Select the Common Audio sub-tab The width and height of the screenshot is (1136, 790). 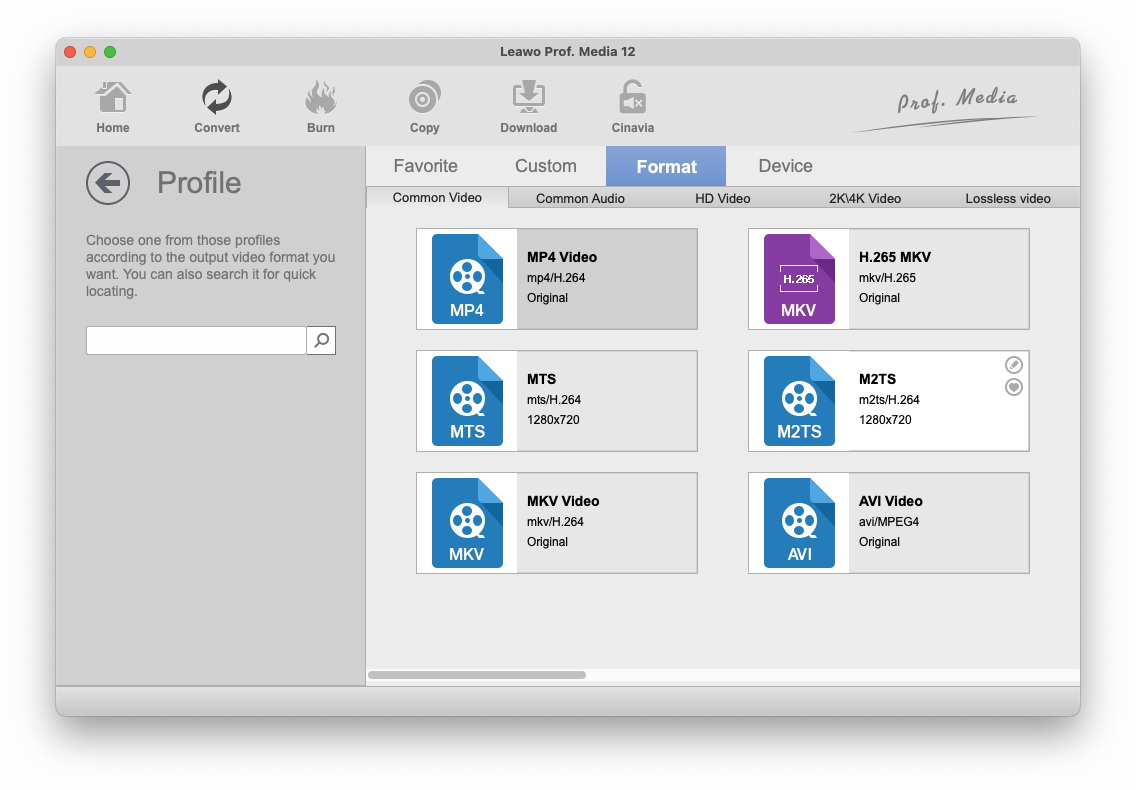click(580, 198)
